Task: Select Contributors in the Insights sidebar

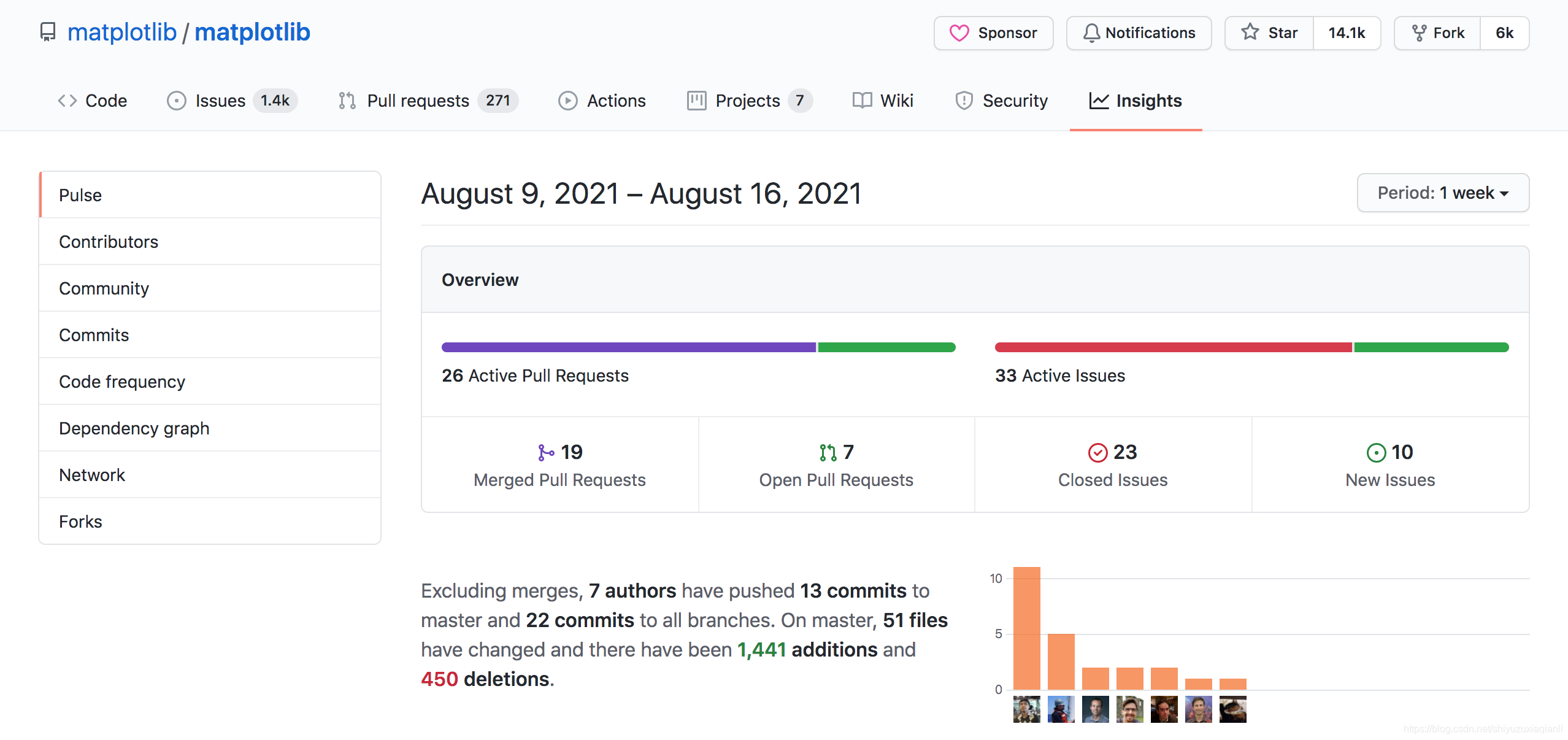Action: click(x=109, y=242)
